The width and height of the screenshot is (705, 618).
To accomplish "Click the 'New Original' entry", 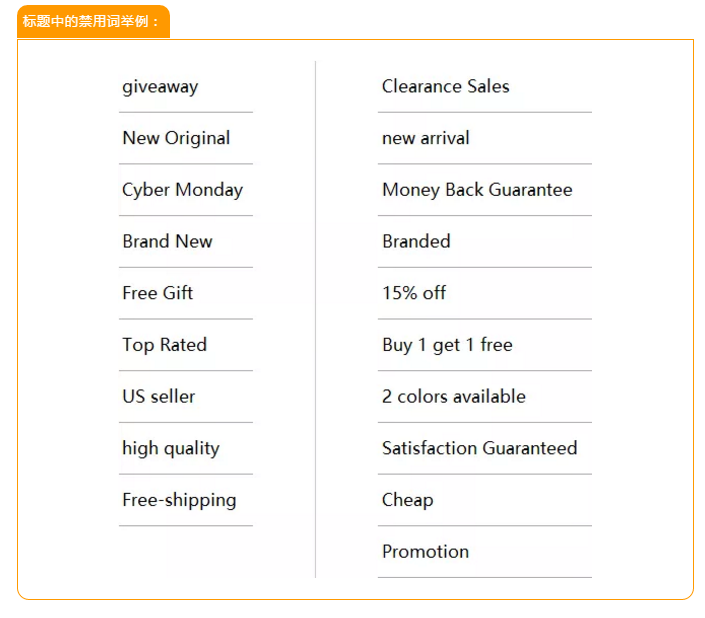I will pyautogui.click(x=176, y=138).
